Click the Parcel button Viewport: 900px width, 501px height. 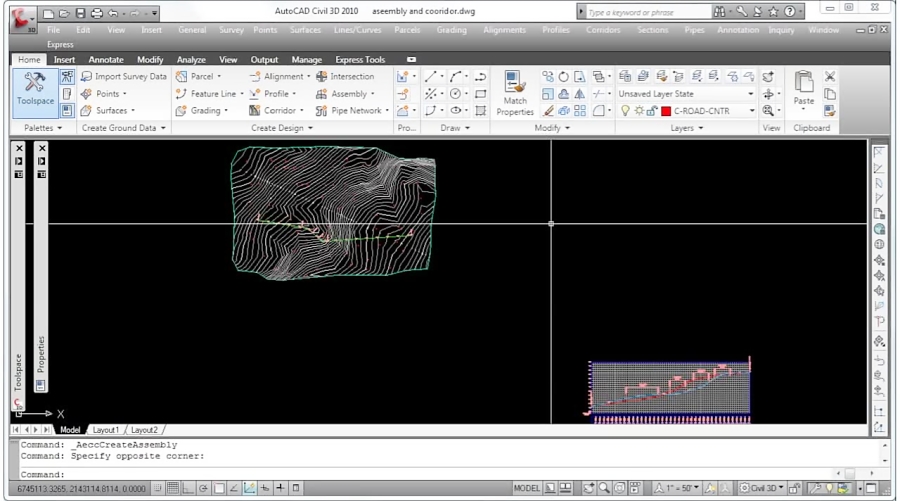(x=198, y=76)
